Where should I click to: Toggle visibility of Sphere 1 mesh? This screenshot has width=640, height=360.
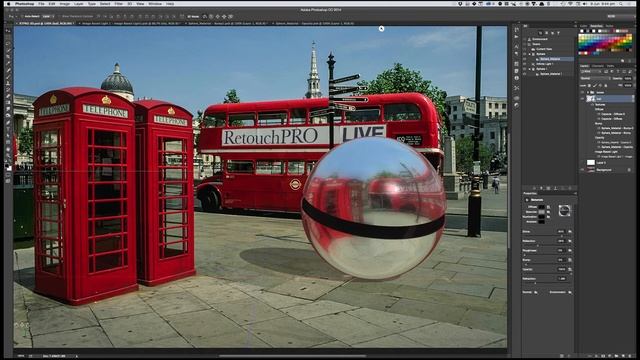pyautogui.click(x=524, y=69)
